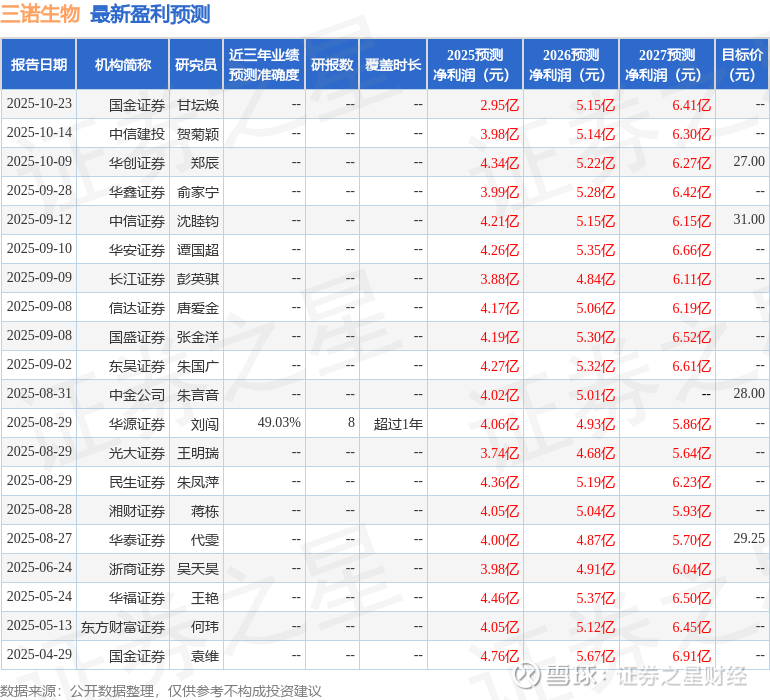Select date cell 2025-10-23
The width and height of the screenshot is (770, 700).
coord(39,104)
